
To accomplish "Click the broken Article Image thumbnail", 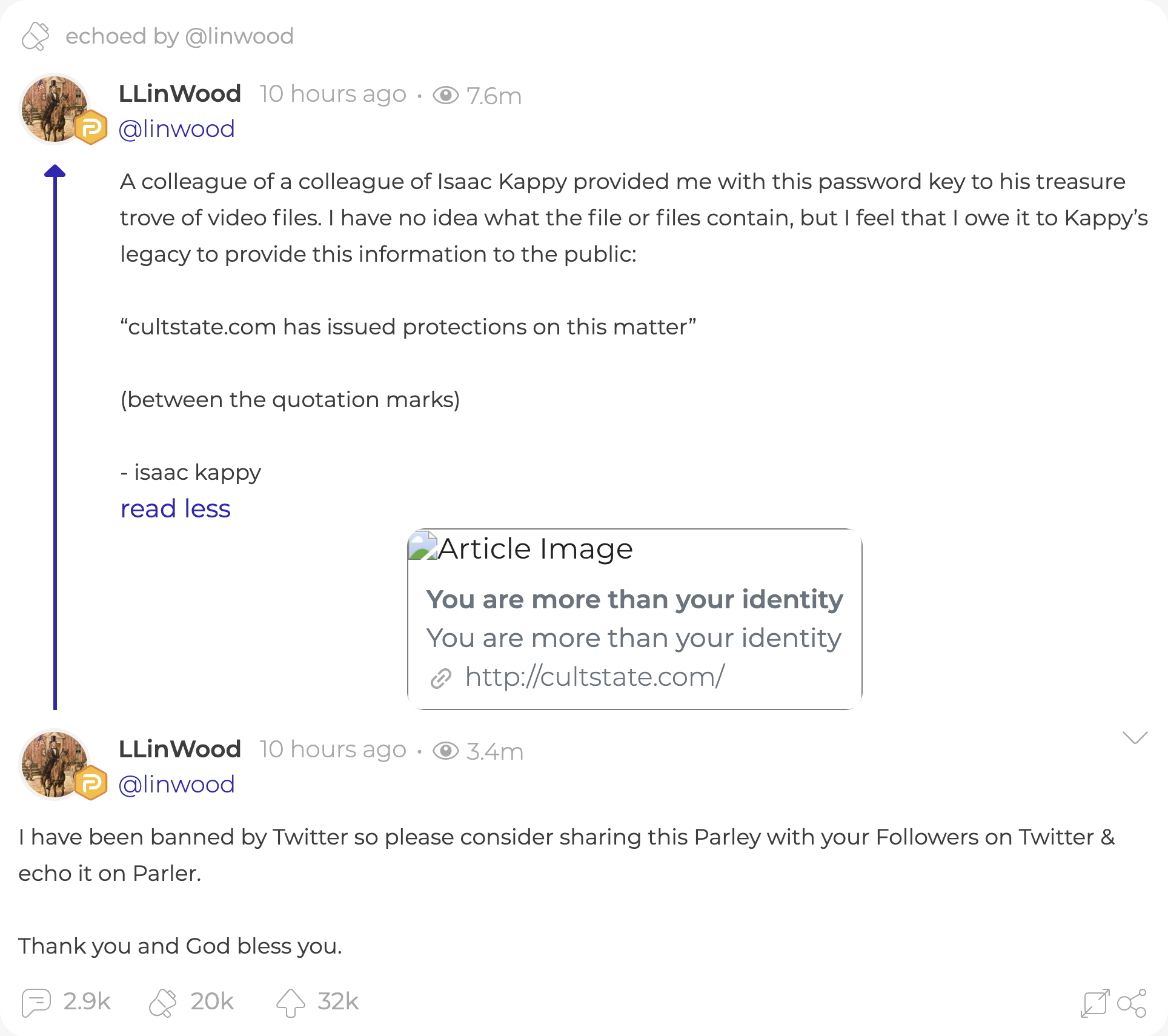I will click(423, 546).
